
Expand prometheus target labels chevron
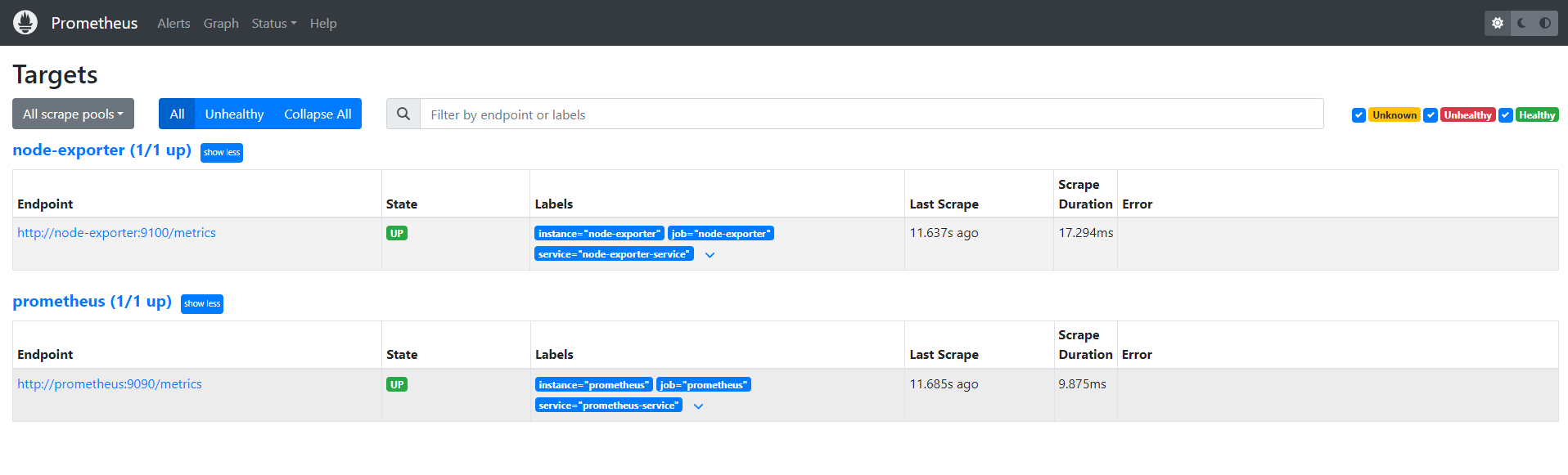(698, 406)
